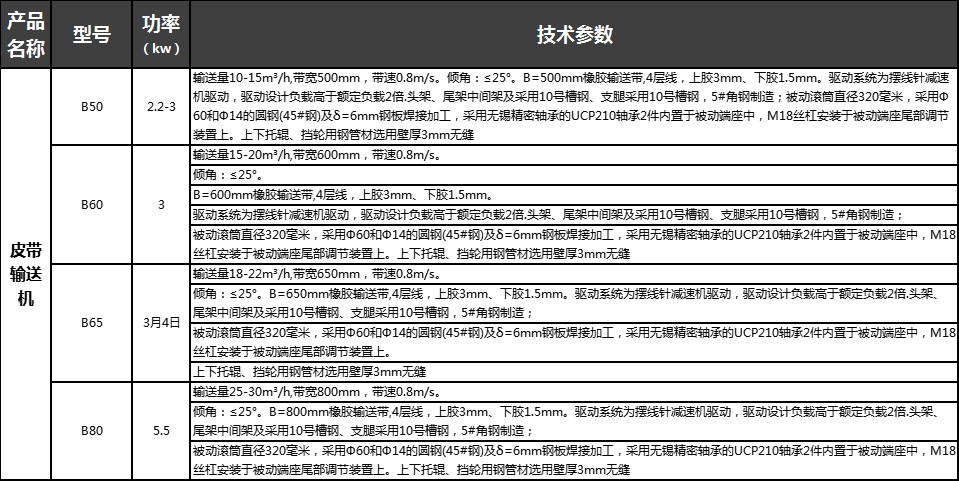Select the 型号 header cell
Screen dimensions: 959x481
pos(92,35)
